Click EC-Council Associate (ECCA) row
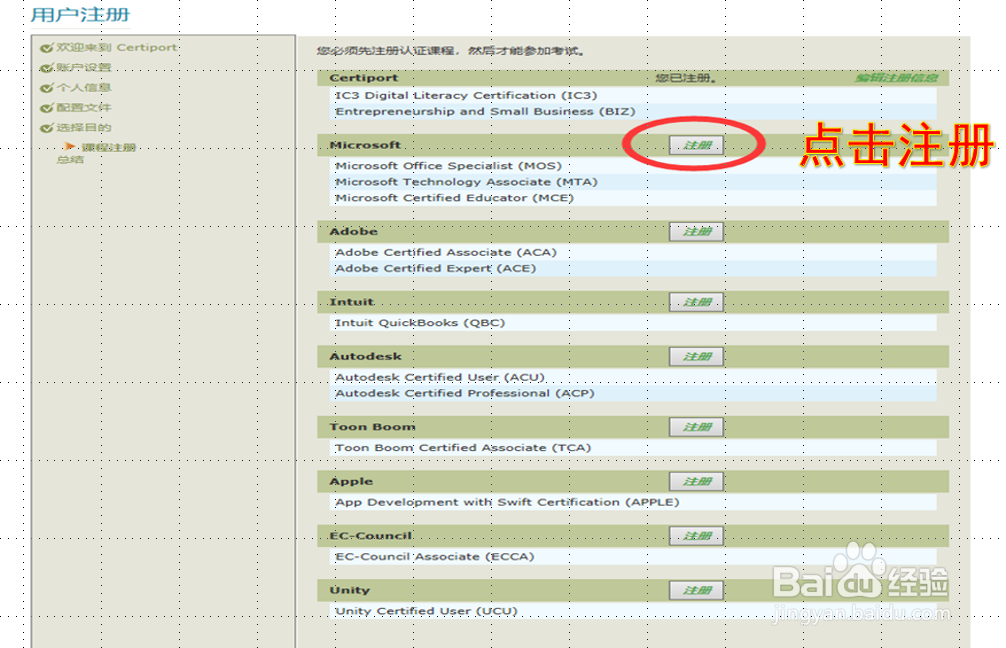The image size is (1006, 648). click(x=633, y=558)
